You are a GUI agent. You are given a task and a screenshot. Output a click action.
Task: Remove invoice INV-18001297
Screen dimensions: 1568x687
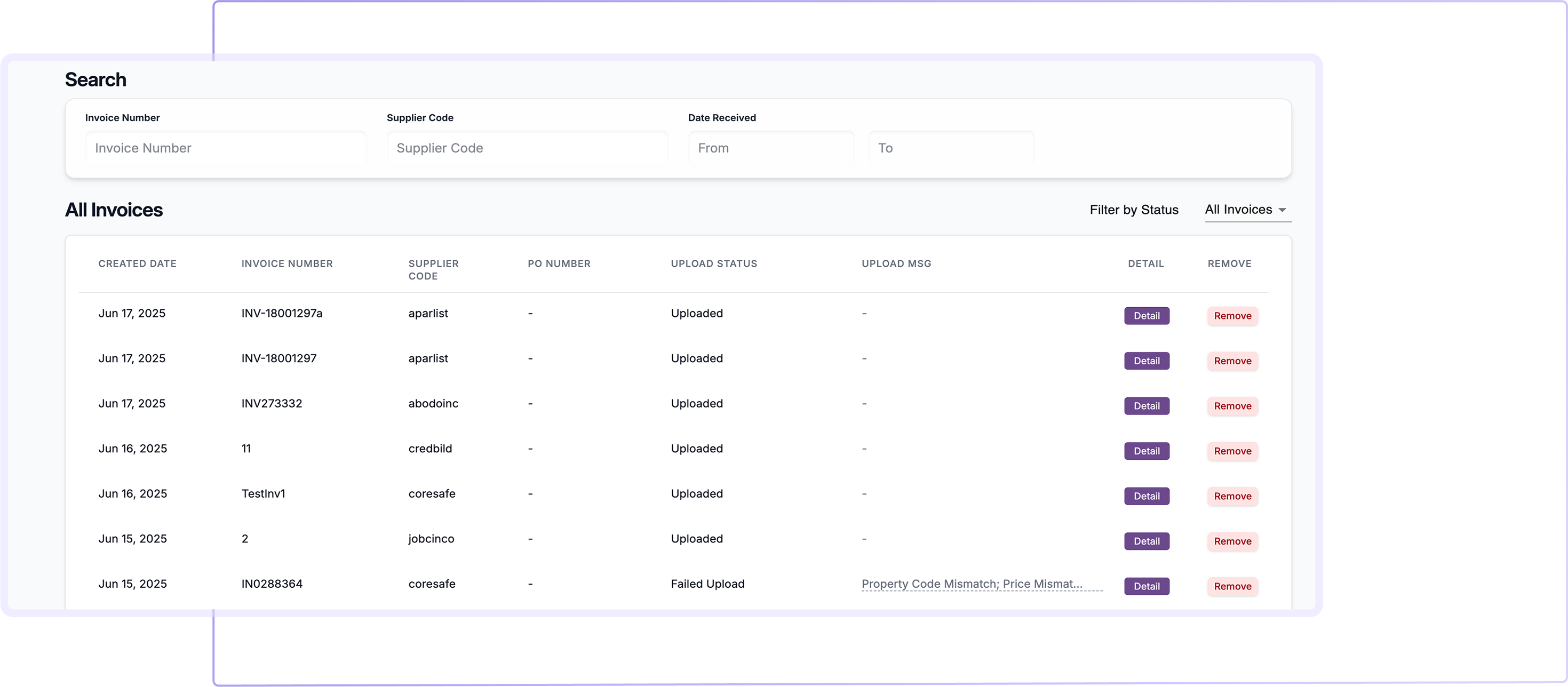(x=1232, y=360)
